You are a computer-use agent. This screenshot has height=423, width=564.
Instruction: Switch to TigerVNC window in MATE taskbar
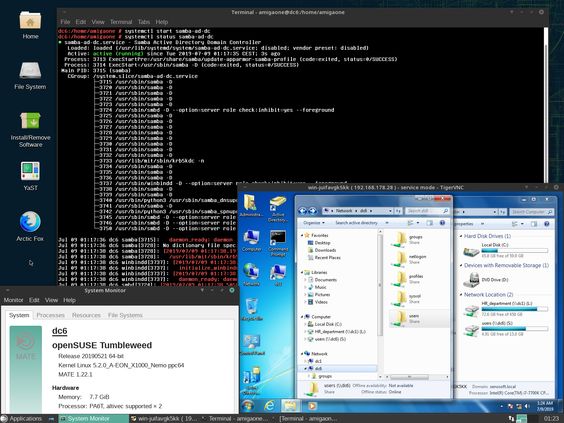pyautogui.click(x=164, y=419)
